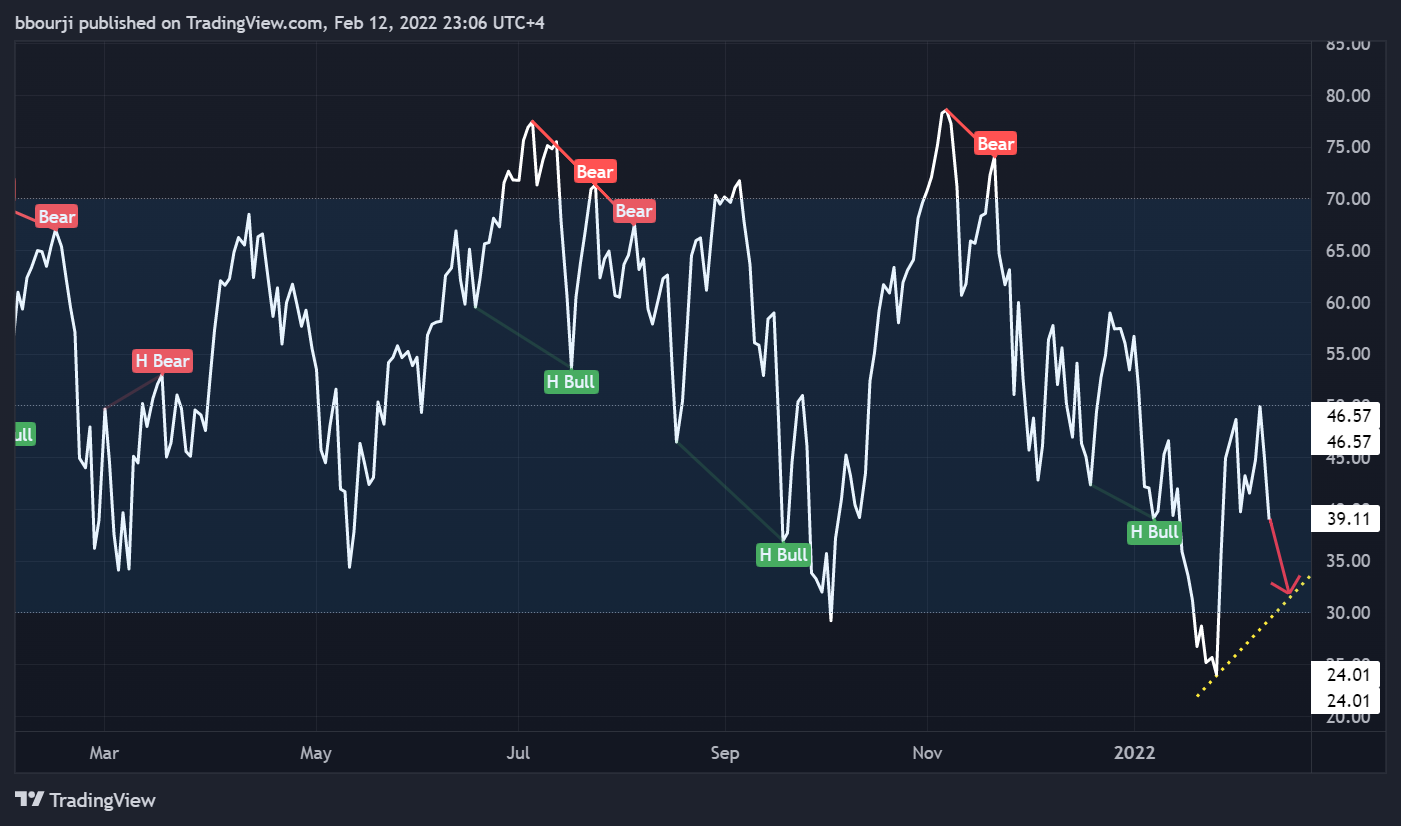Click the 60.00 price axis label
Image resolution: width=1401 pixels, height=826 pixels.
[1349, 302]
